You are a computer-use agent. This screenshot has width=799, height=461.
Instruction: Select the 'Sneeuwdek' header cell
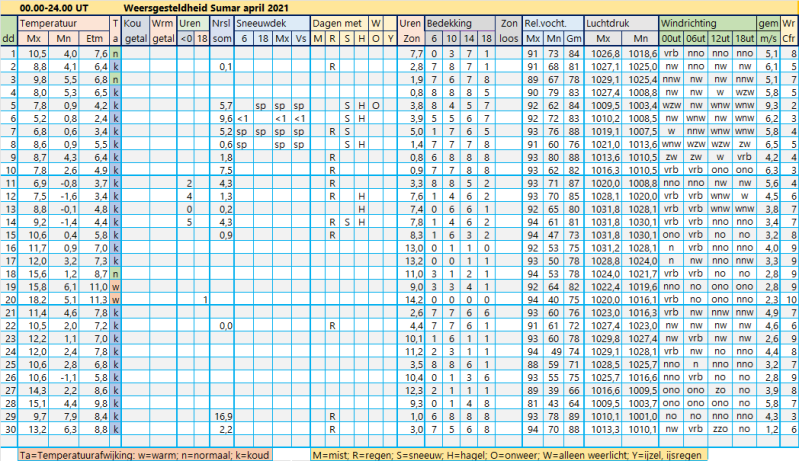pos(272,23)
